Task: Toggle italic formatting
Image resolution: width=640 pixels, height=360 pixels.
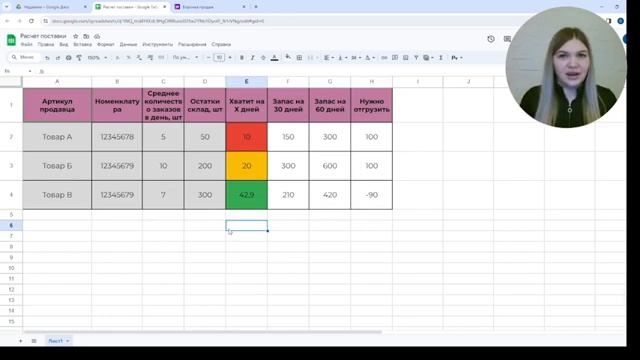Action: (x=252, y=58)
